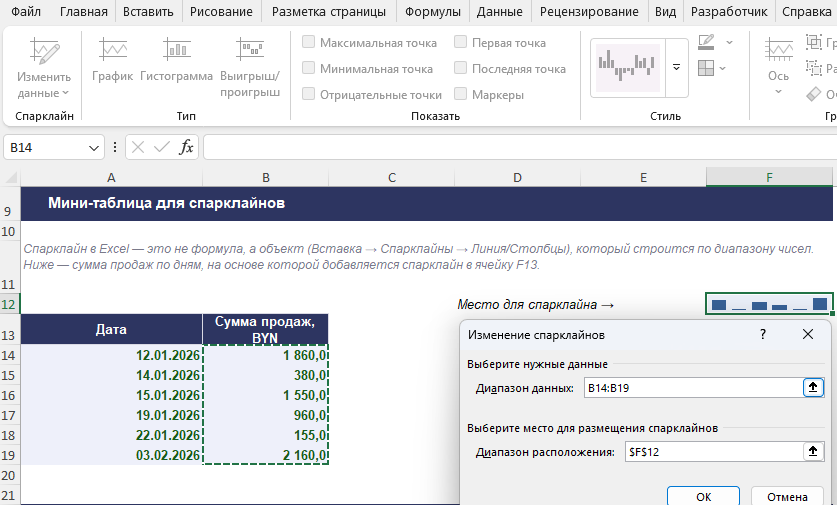This screenshot has height=505, width=837.
Task: Click the formula bar options dots
Action: coord(115,147)
